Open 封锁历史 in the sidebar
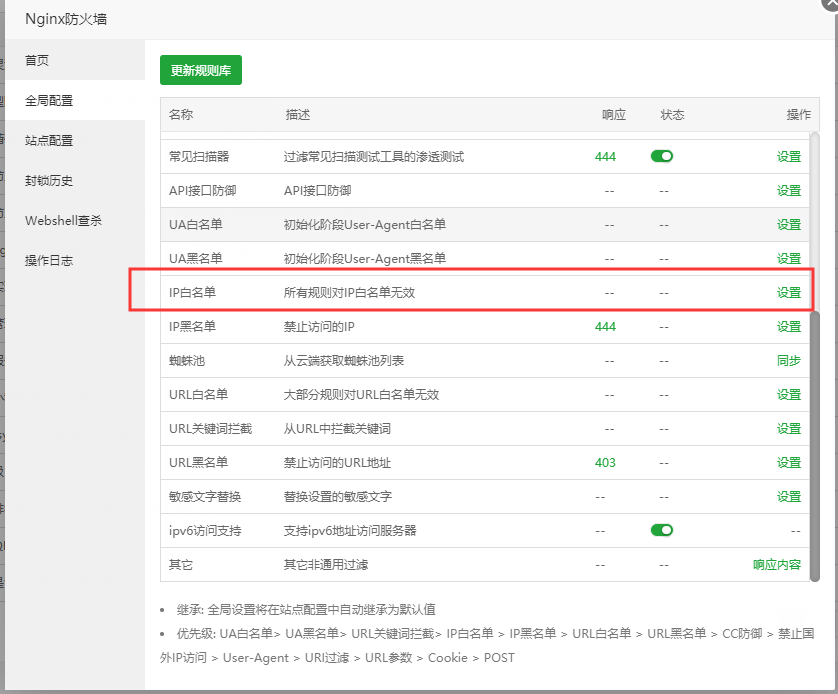The height and width of the screenshot is (694, 838). 75,180
